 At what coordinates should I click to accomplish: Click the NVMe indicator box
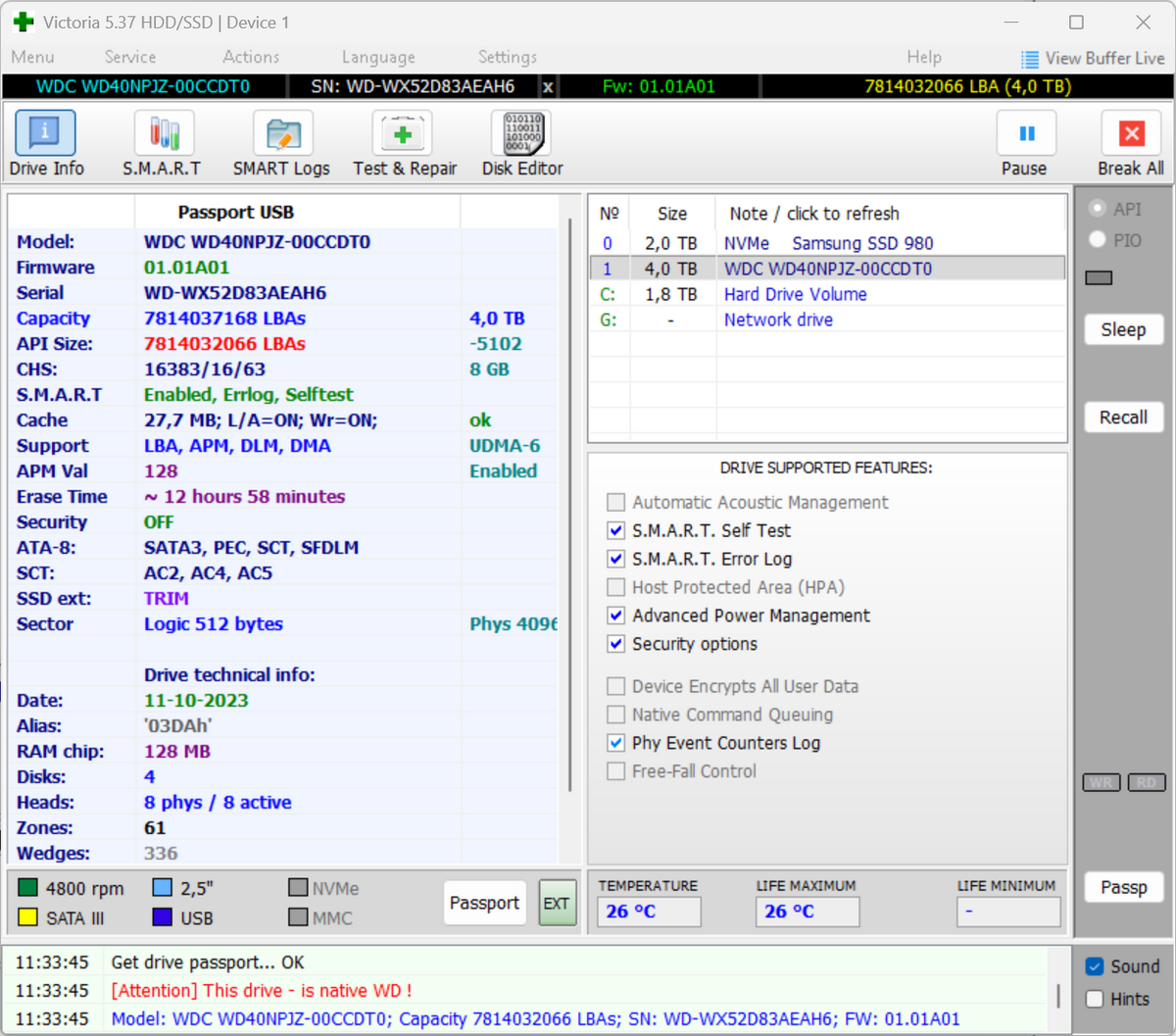pyautogui.click(x=298, y=888)
